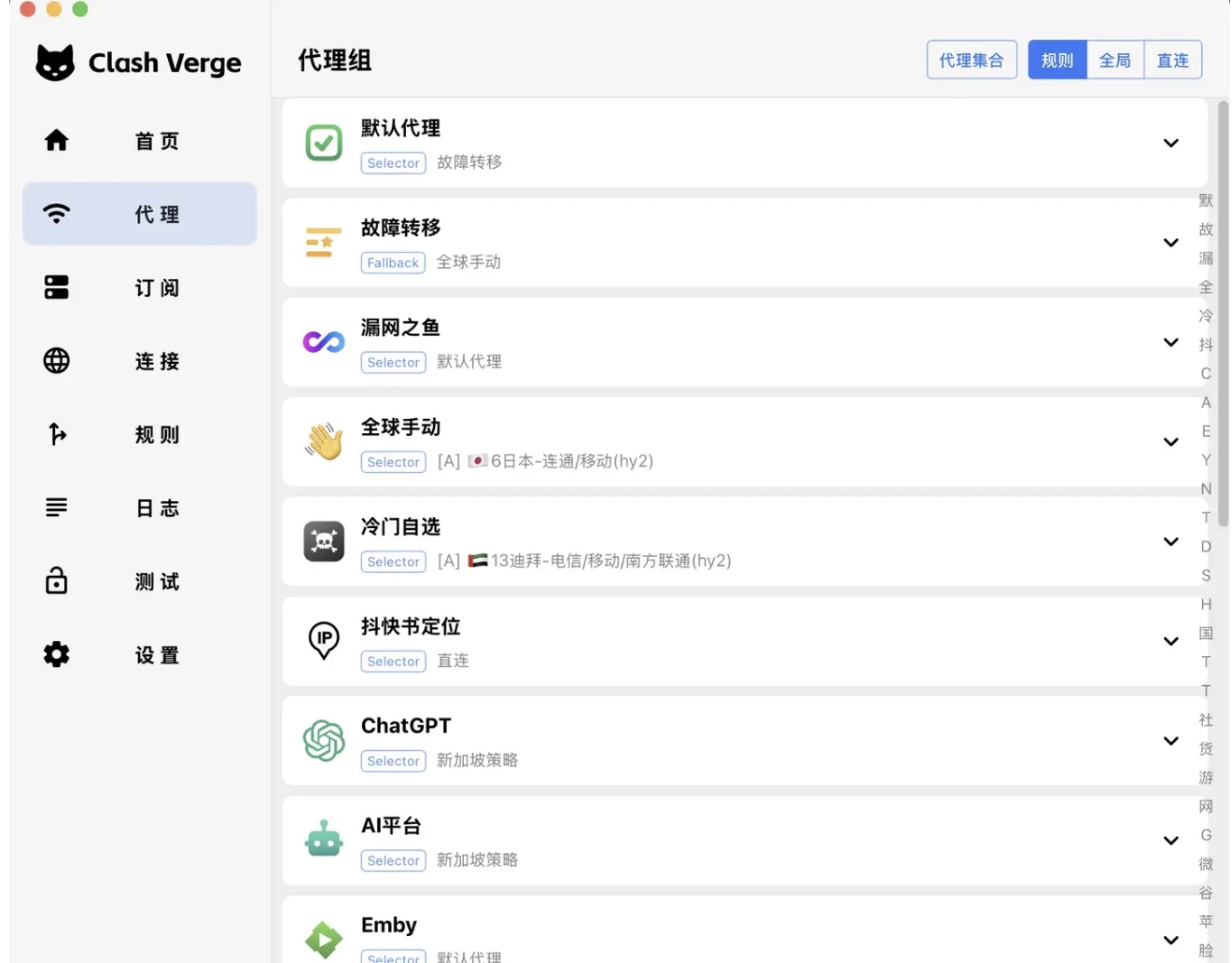The width and height of the screenshot is (1232, 963).
Task: Jump to 谷 in the side index
Action: pyautogui.click(x=1206, y=893)
